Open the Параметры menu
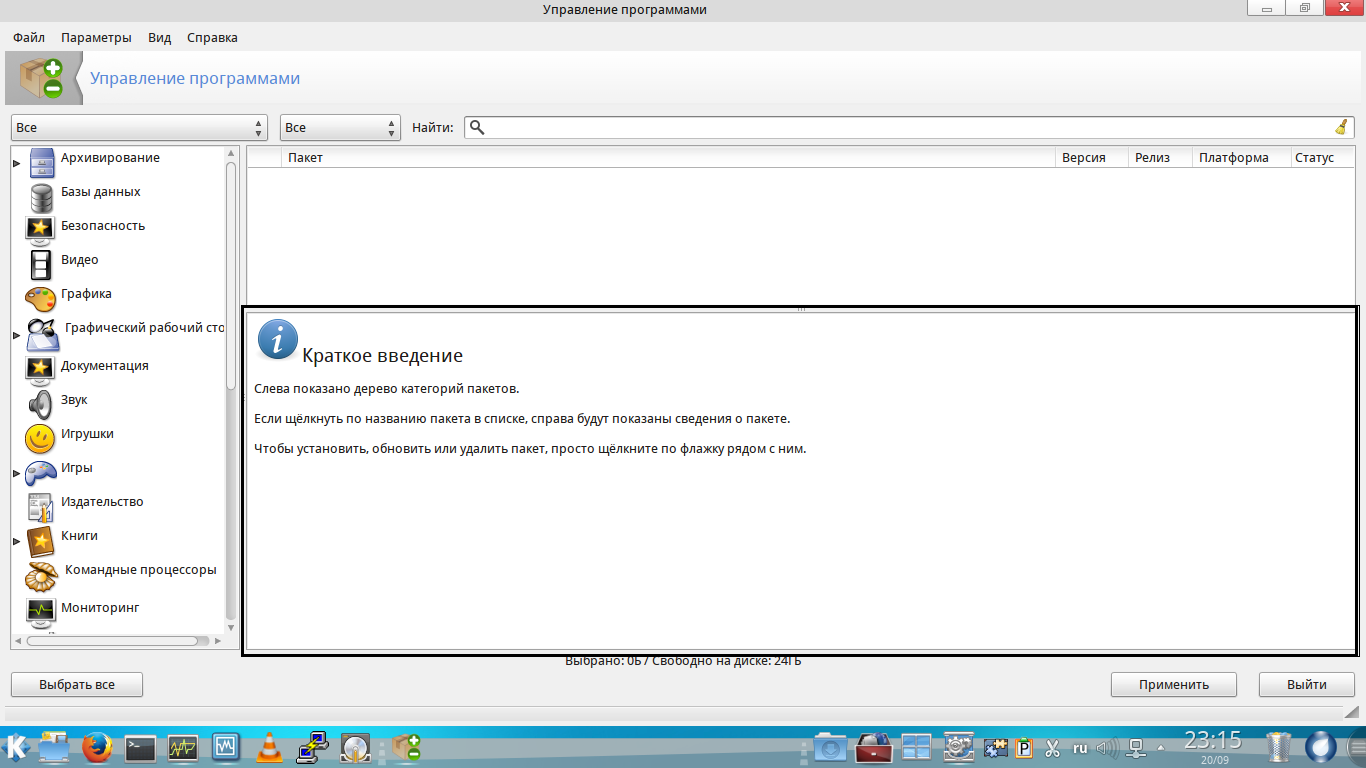The image size is (1366, 768). [x=96, y=38]
